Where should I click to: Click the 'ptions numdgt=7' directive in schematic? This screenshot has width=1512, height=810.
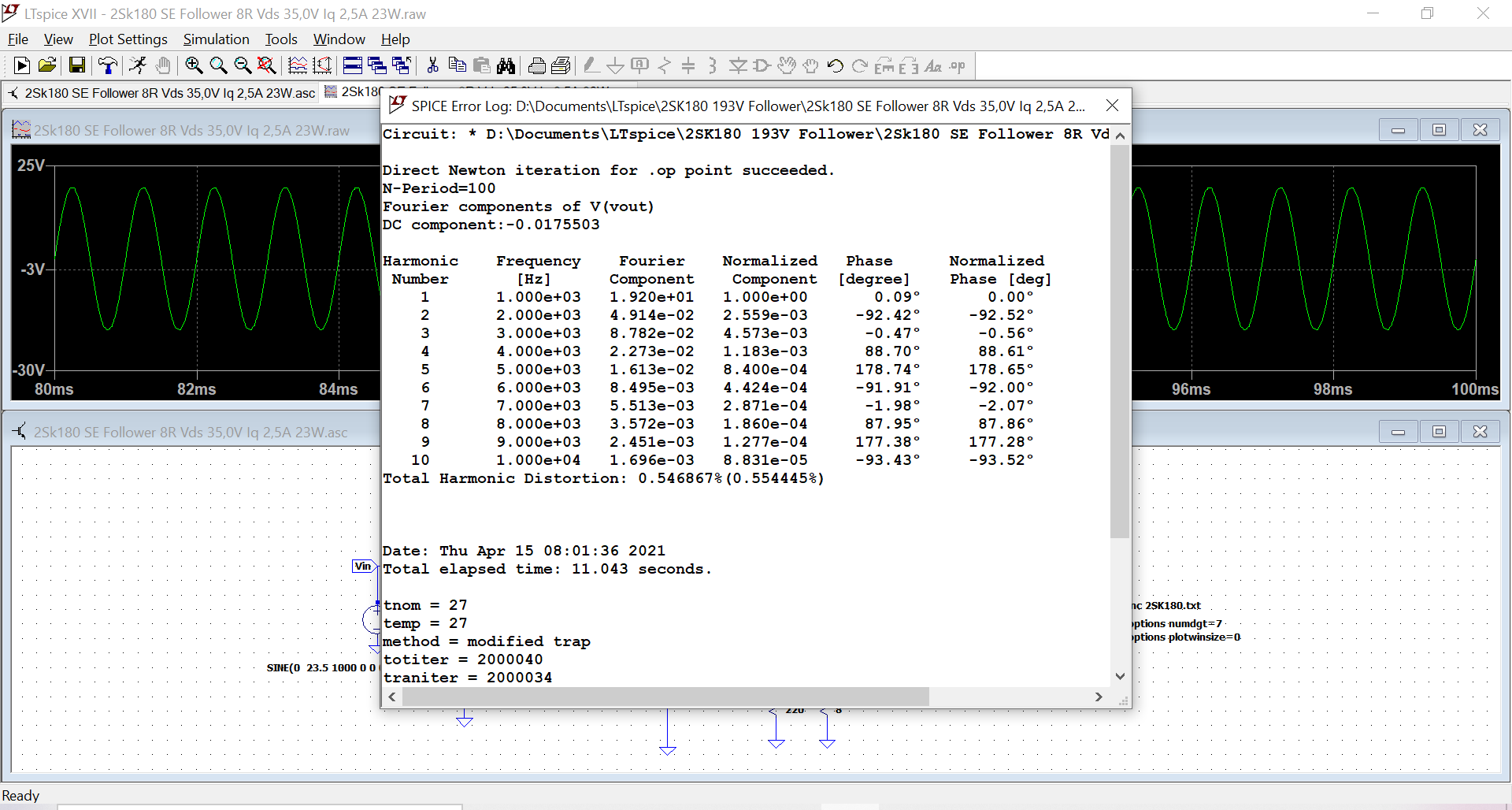tap(1177, 623)
